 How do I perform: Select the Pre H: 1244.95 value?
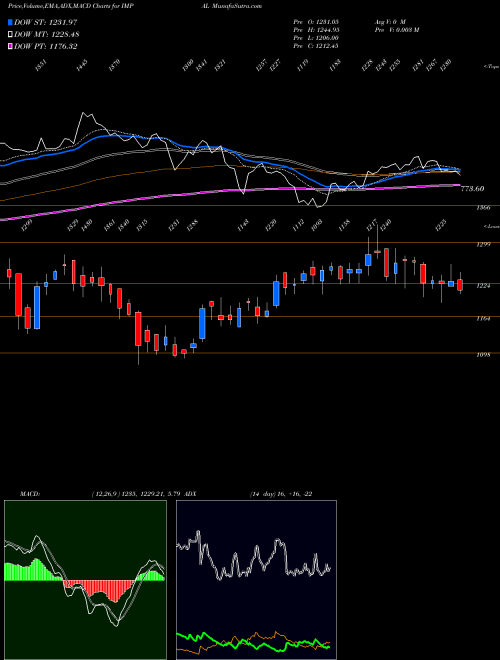[316, 30]
